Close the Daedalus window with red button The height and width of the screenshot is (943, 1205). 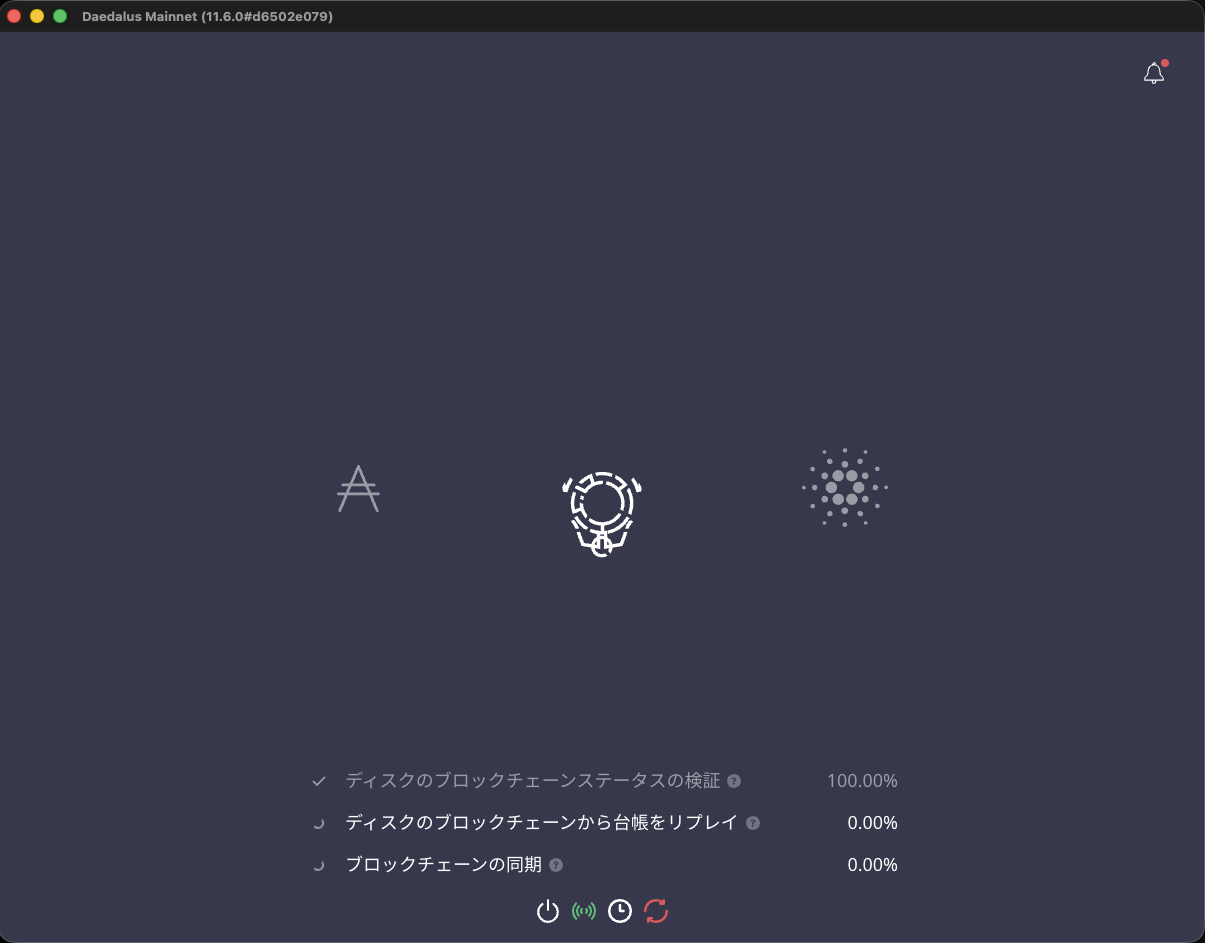[14, 16]
